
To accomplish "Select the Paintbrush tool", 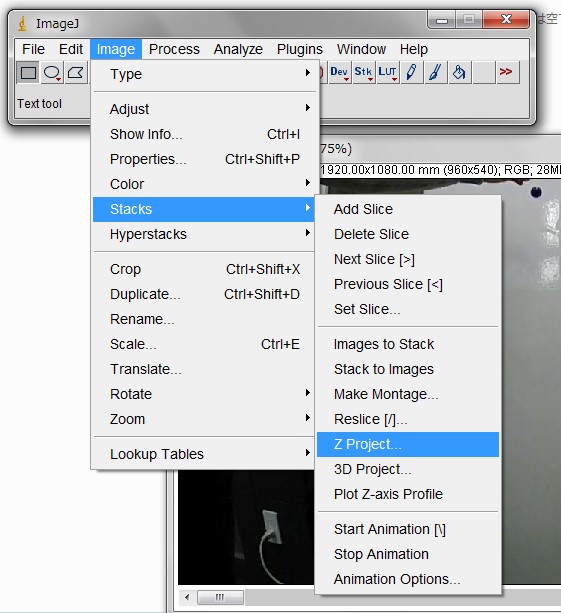I will point(435,72).
